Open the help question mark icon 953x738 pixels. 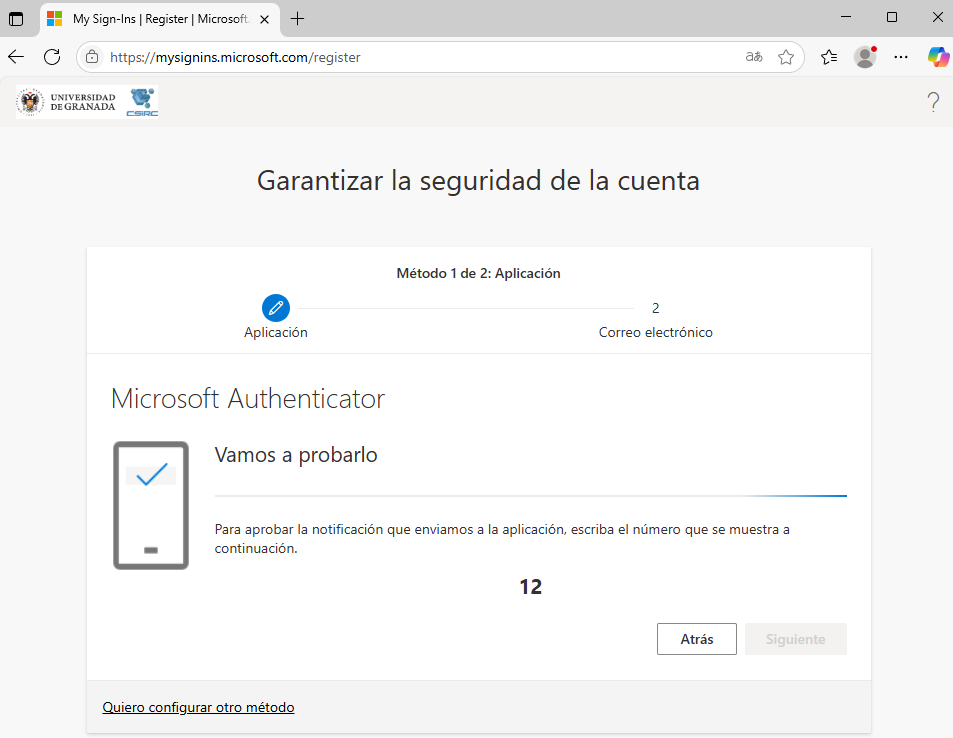click(933, 102)
